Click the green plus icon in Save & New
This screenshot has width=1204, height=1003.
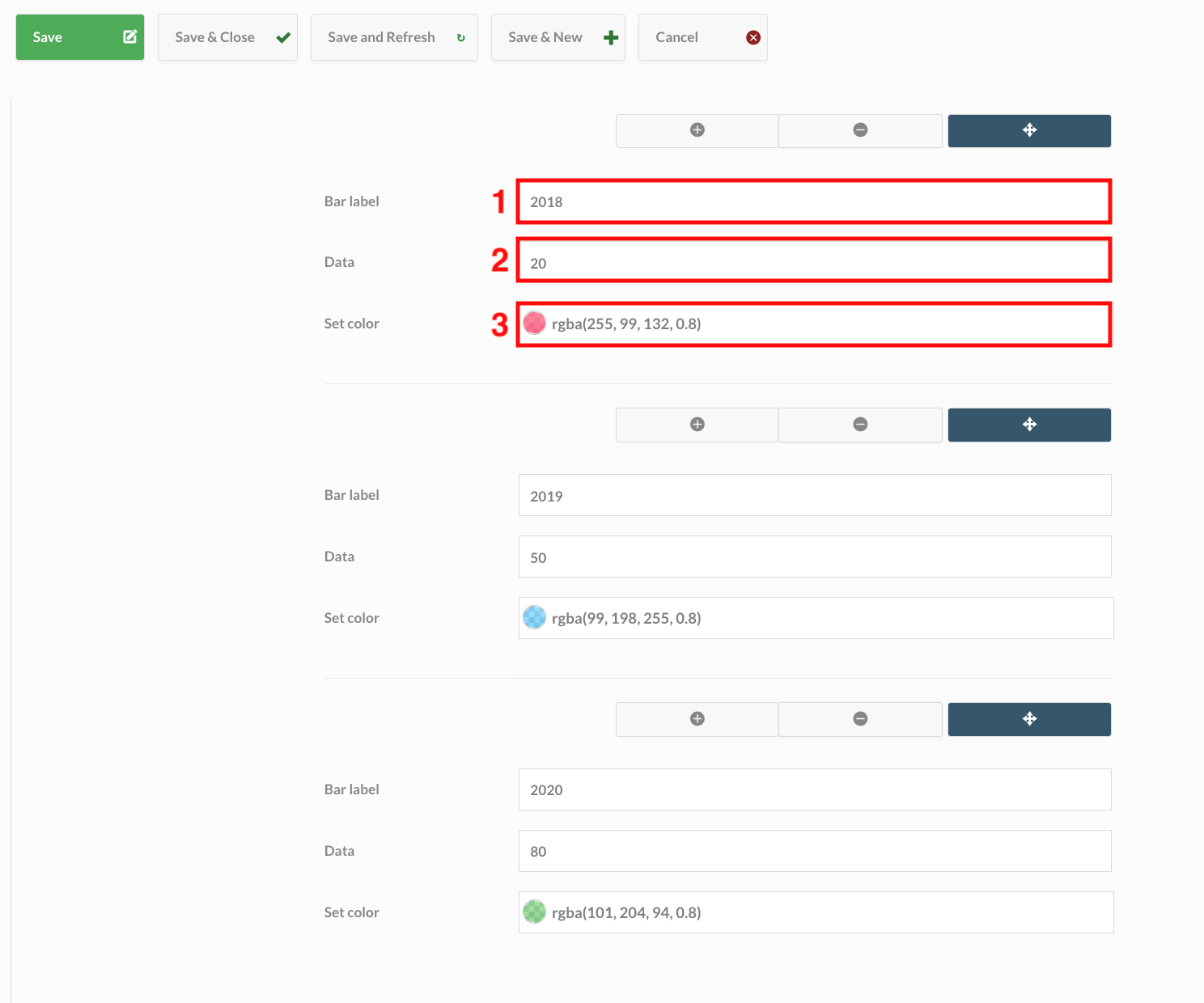[x=609, y=36]
